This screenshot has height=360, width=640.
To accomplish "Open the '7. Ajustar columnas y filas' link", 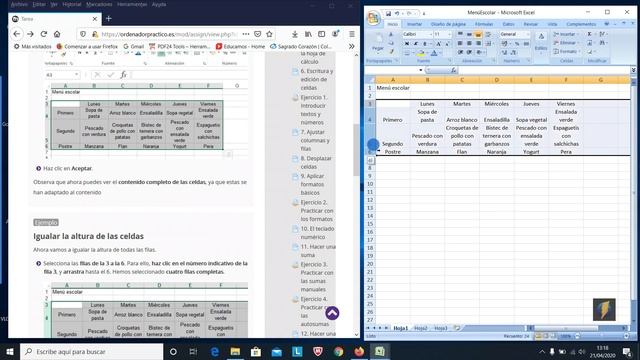I will (x=315, y=140).
